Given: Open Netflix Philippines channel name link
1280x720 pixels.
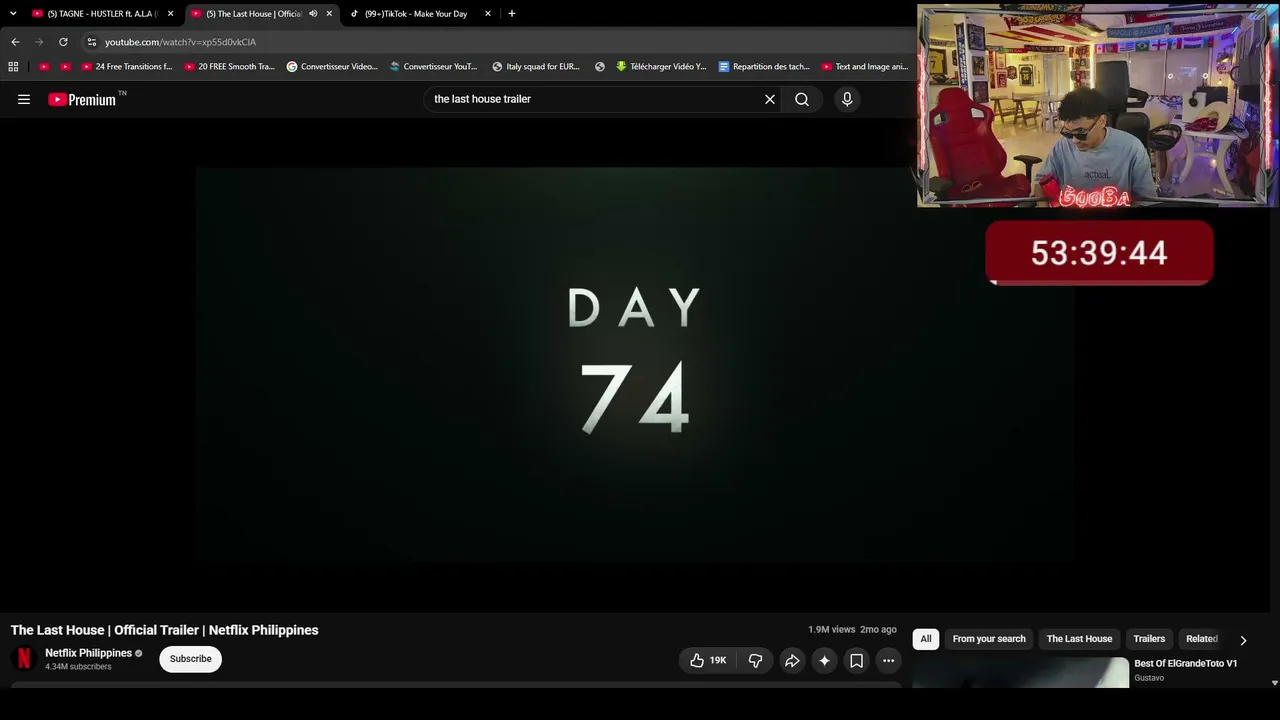Looking at the screenshot, I should [x=88, y=653].
